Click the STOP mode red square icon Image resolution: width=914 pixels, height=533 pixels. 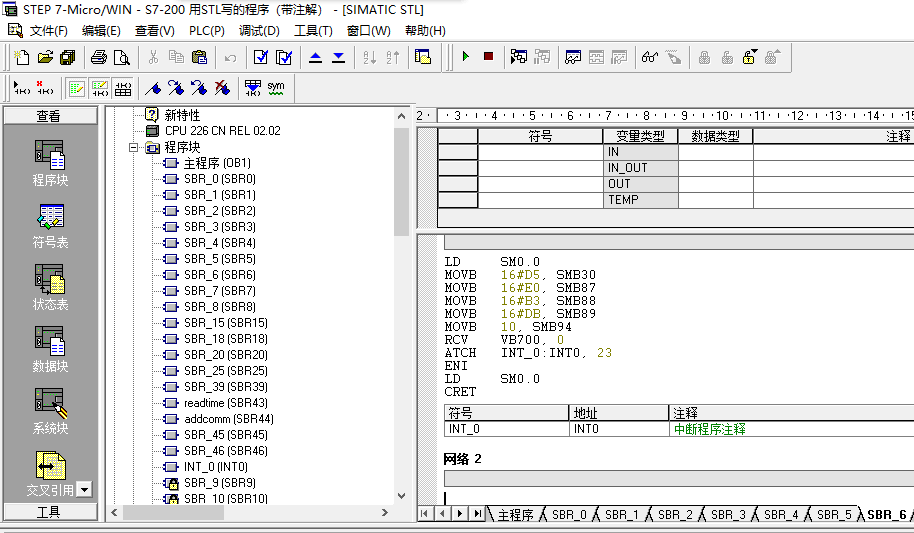488,57
